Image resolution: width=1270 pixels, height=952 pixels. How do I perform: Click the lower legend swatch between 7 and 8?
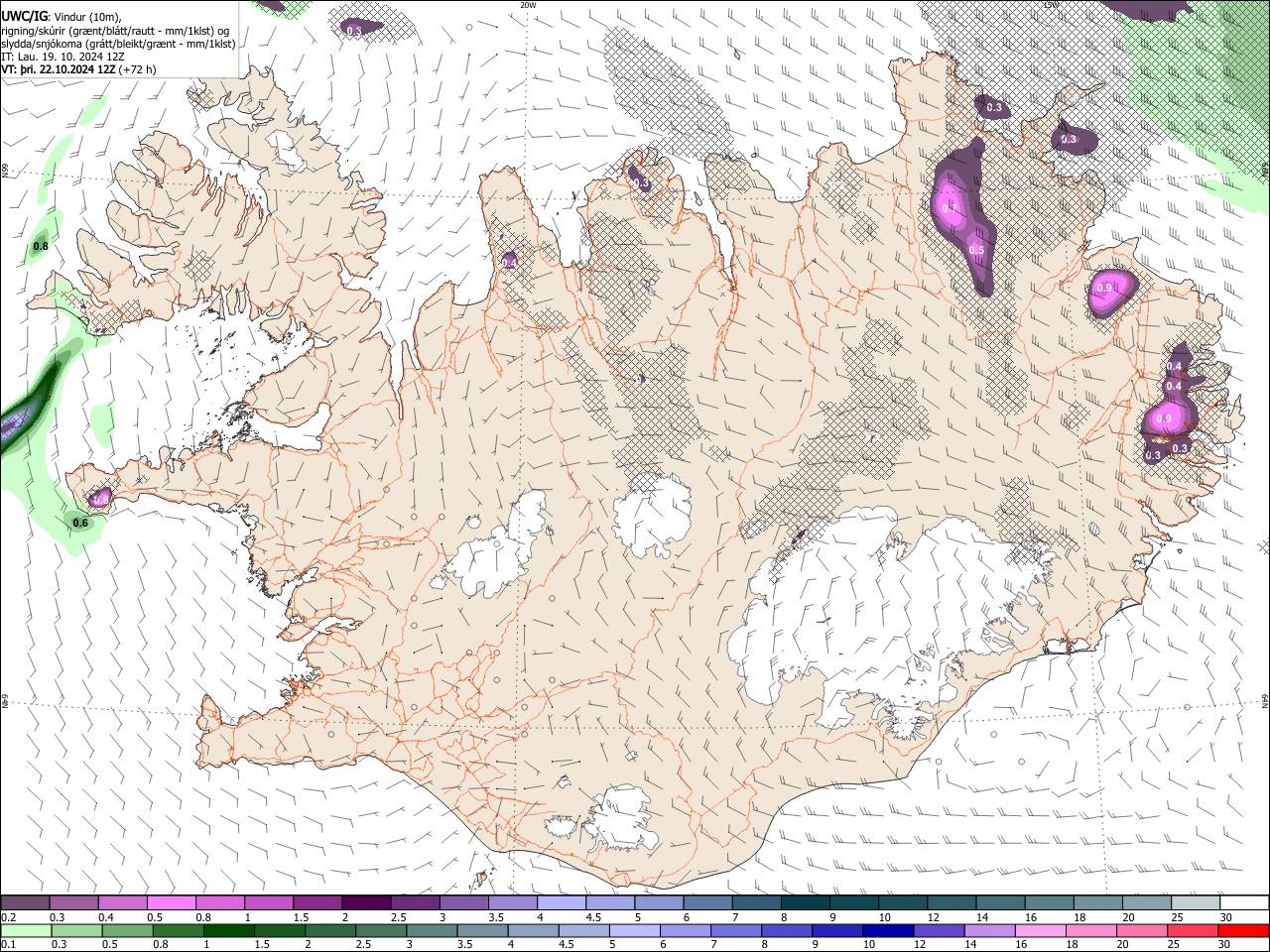pyautogui.click(x=736, y=931)
